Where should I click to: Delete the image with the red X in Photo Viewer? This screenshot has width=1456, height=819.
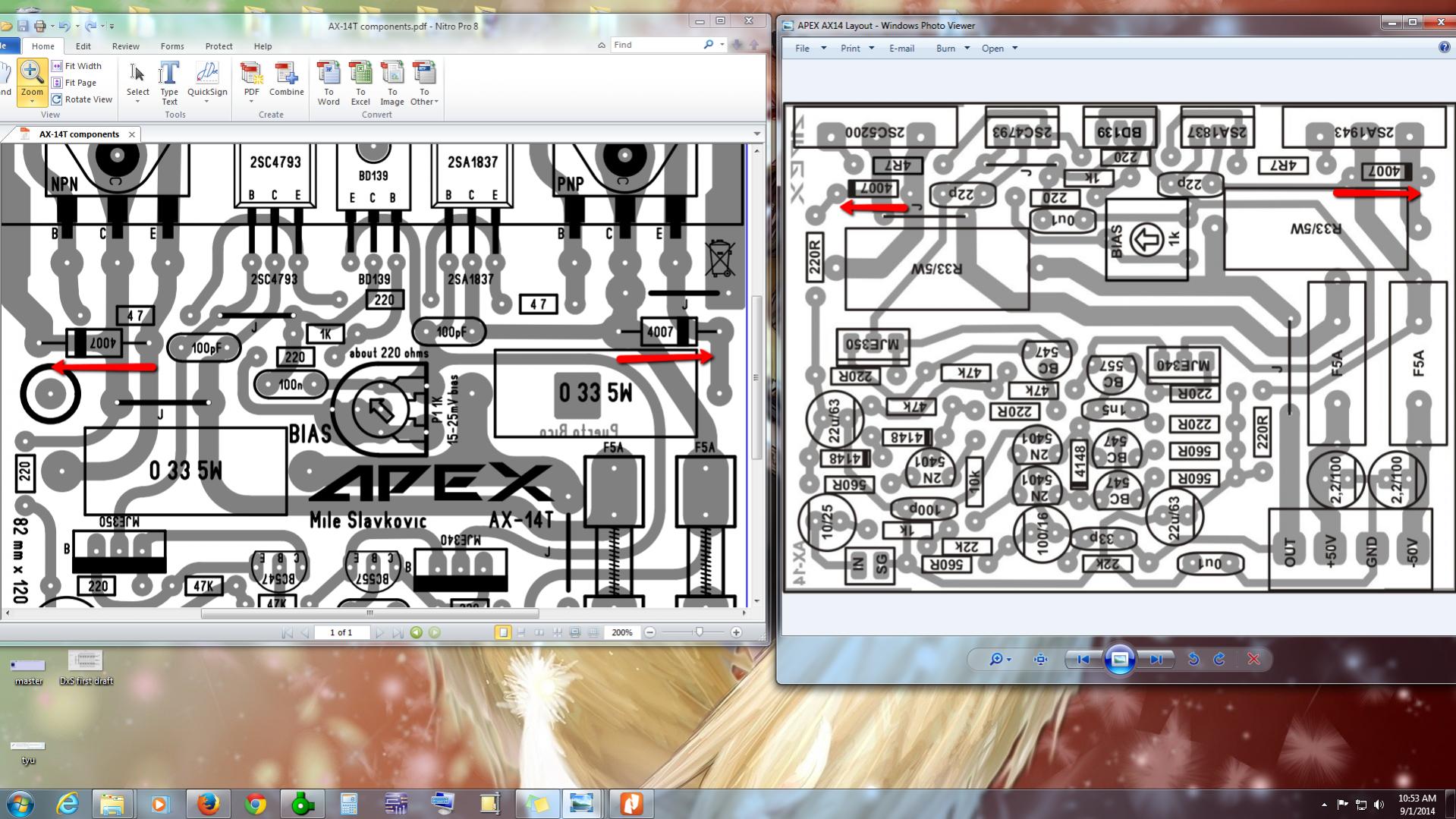pos(1253,659)
